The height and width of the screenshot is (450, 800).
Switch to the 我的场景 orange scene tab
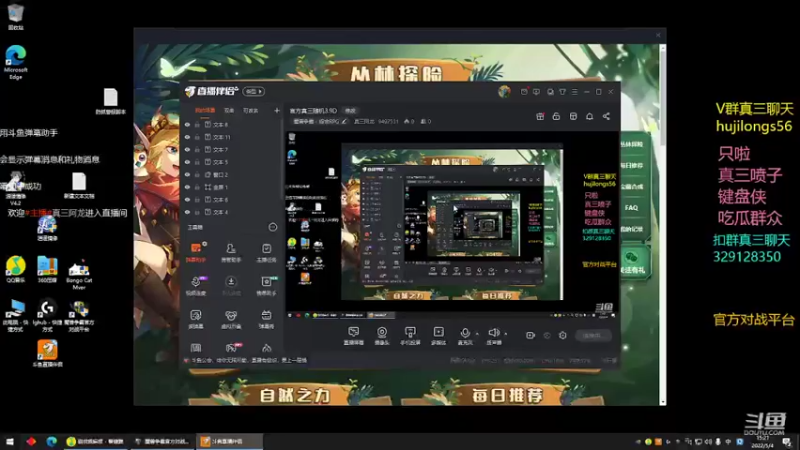click(x=205, y=110)
